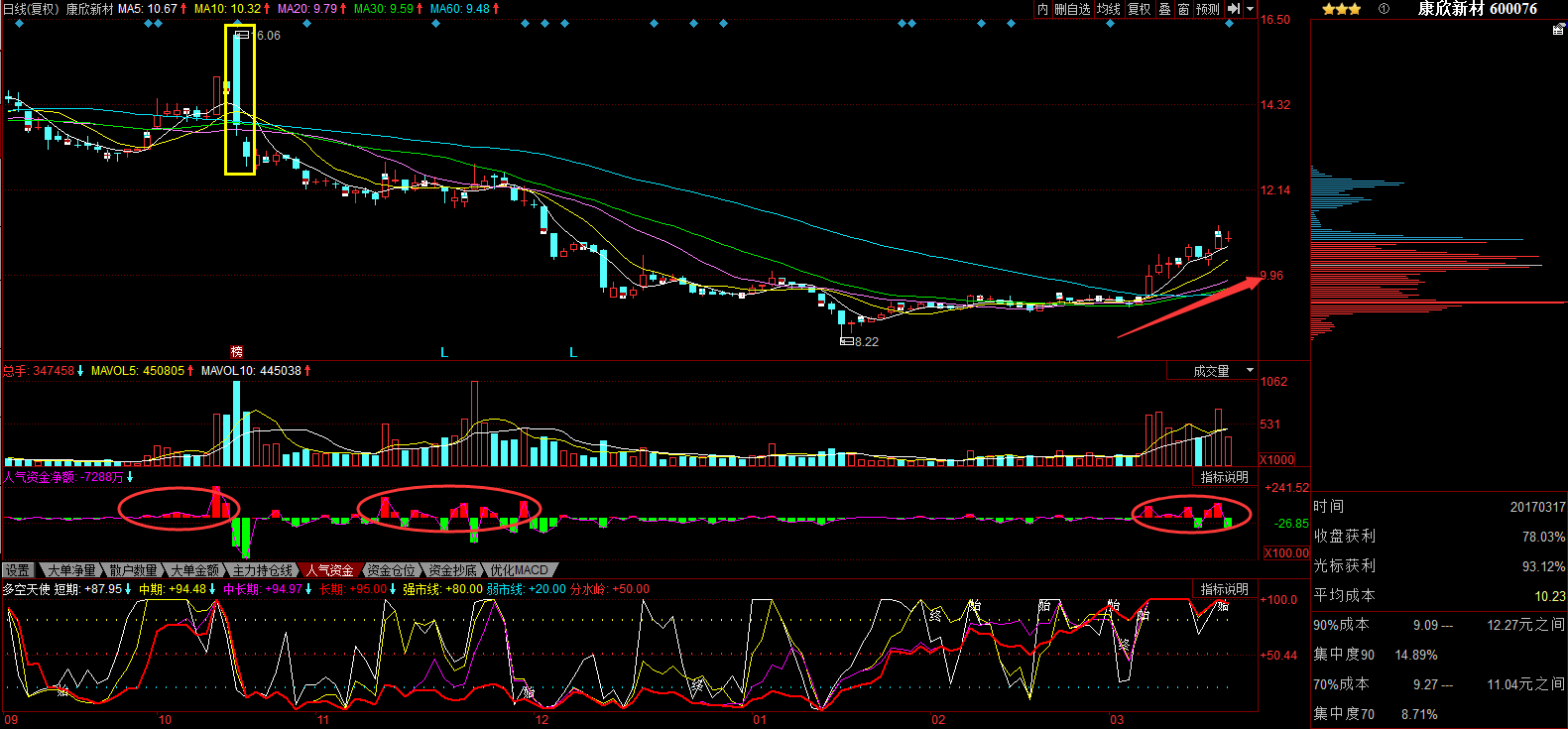
Task: Switch to the 大单净量 indicator tab
Action: point(71,570)
